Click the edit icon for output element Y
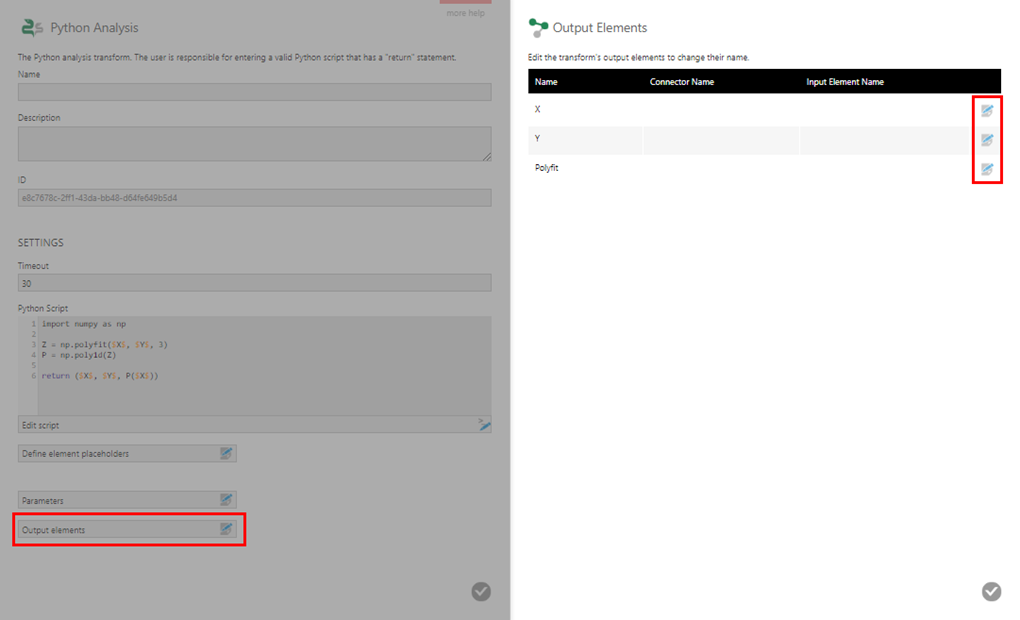Screen dimensions: 1020x620 pyautogui.click(x=986, y=140)
